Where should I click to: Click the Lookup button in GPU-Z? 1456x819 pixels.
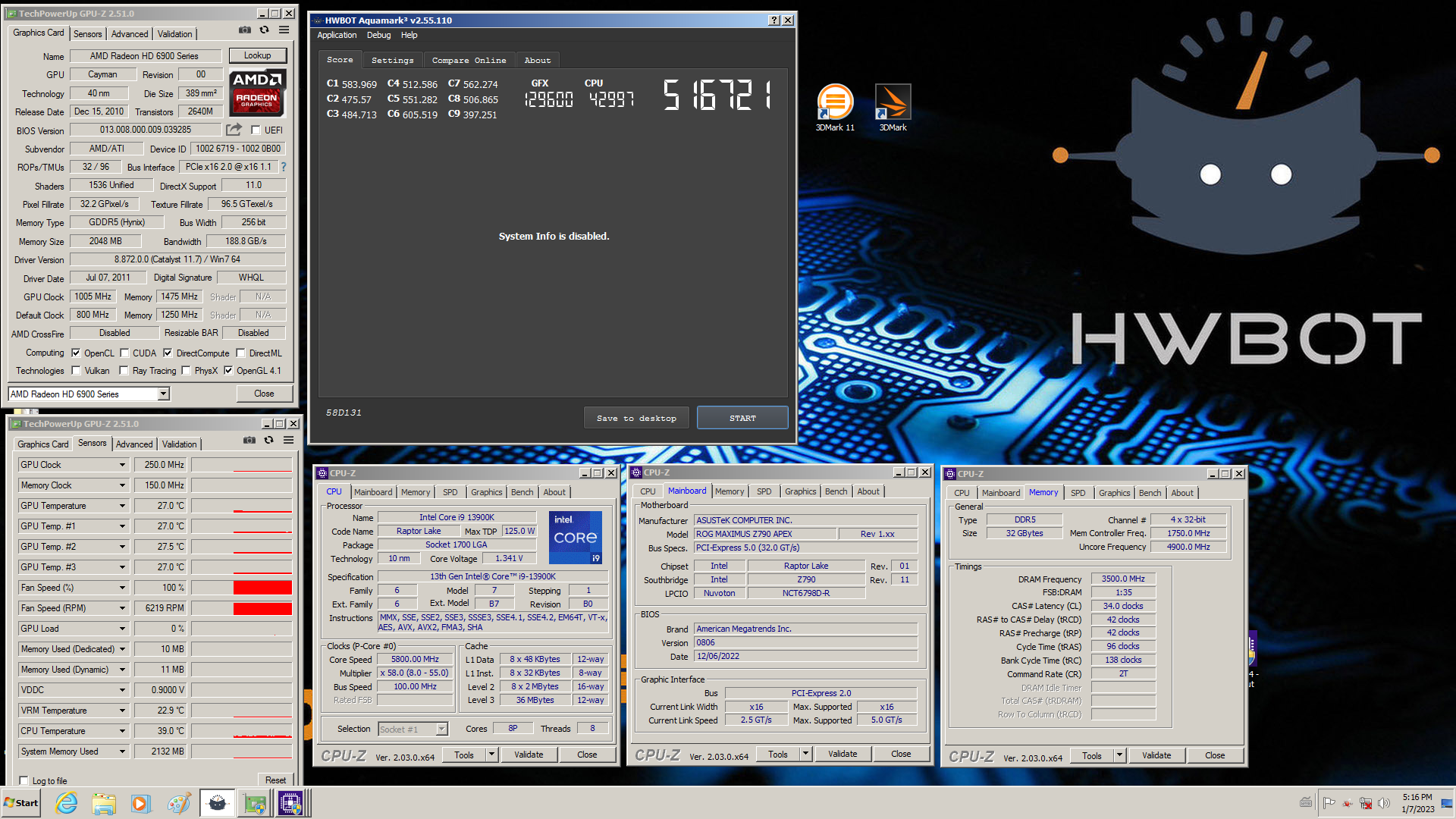[257, 55]
